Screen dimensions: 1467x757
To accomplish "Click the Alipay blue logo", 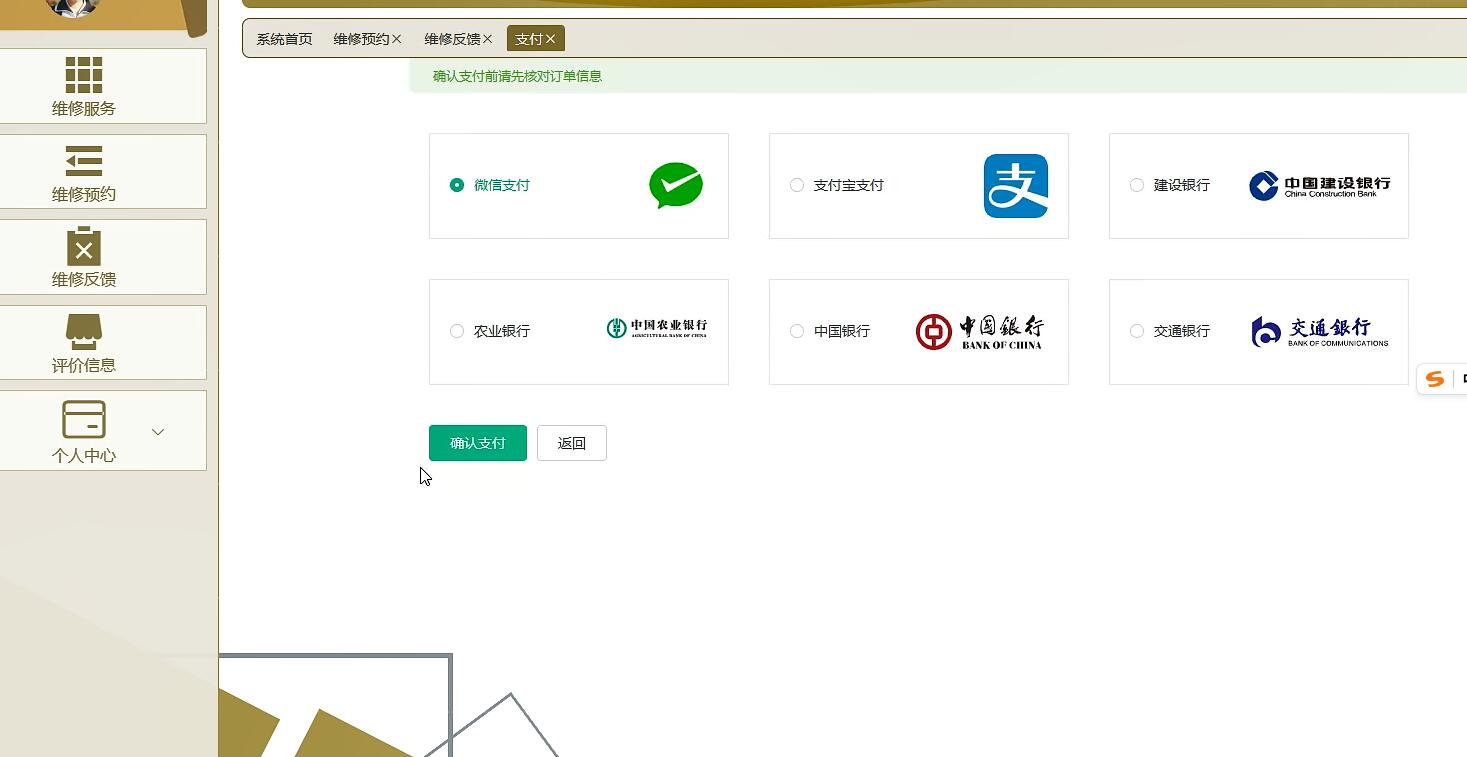I will coord(1016,186).
